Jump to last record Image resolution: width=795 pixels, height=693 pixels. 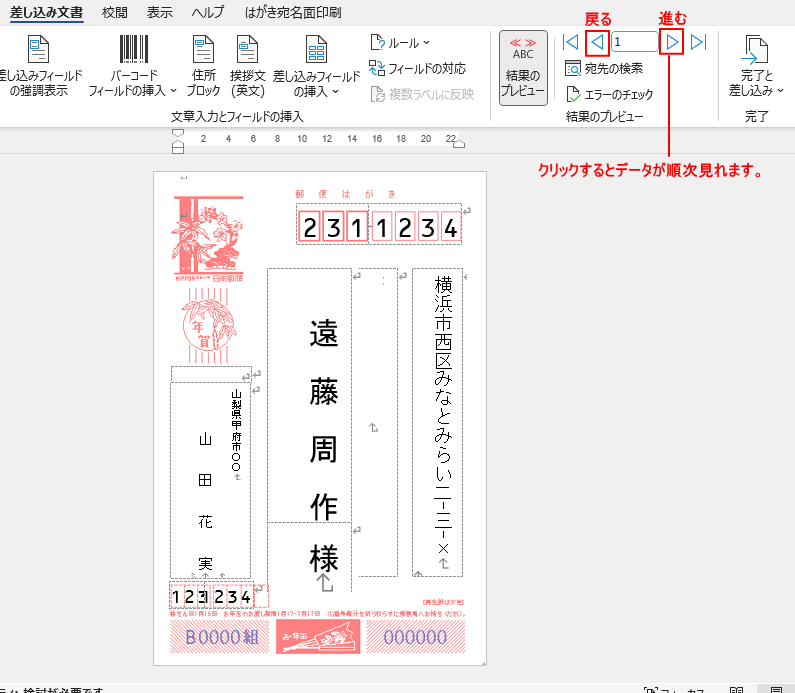698,42
